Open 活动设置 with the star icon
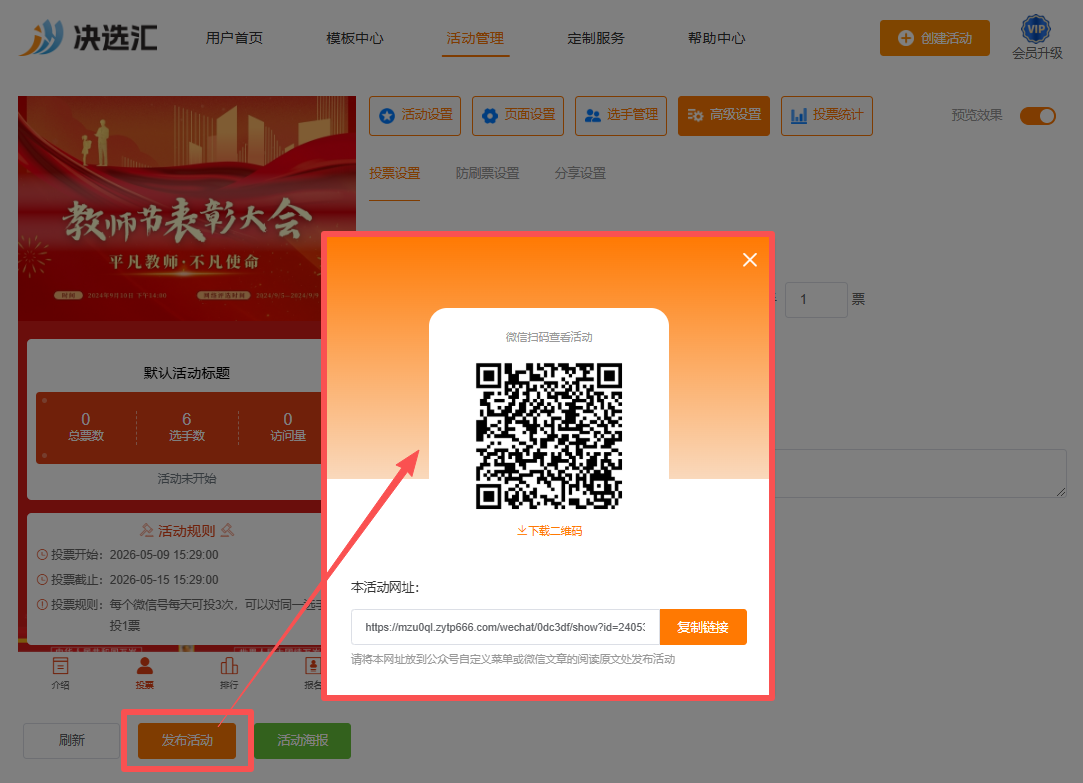 pos(415,115)
